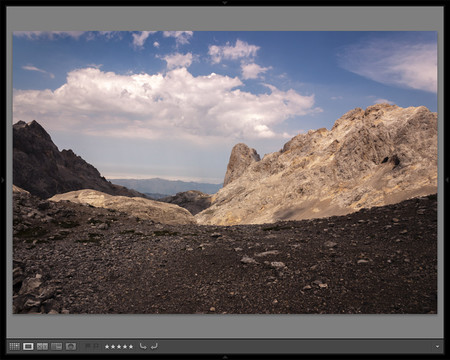Expand the bottom filmstrip panel arrow
The image size is (450, 360).
[225, 357]
